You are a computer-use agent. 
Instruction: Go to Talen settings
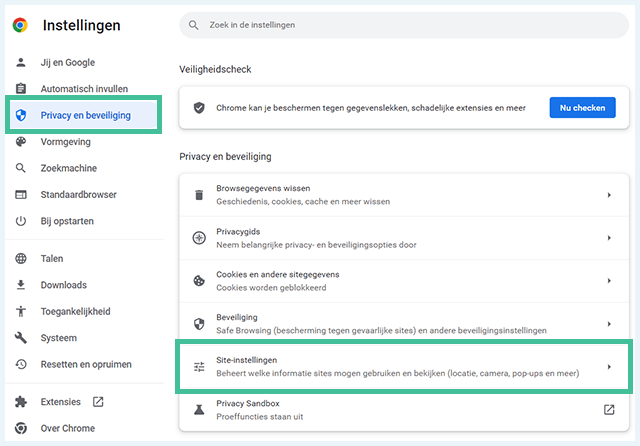pyautogui.click(x=52, y=258)
